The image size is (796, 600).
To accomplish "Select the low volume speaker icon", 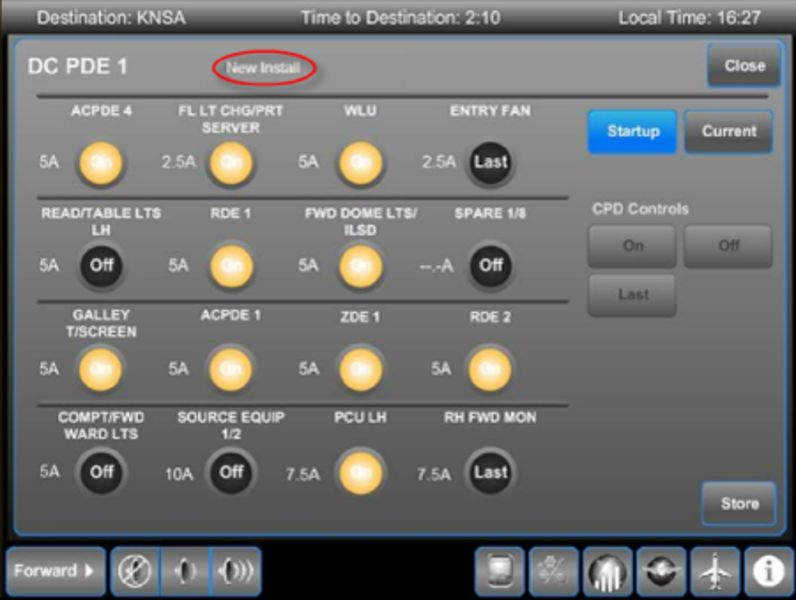I will point(185,571).
